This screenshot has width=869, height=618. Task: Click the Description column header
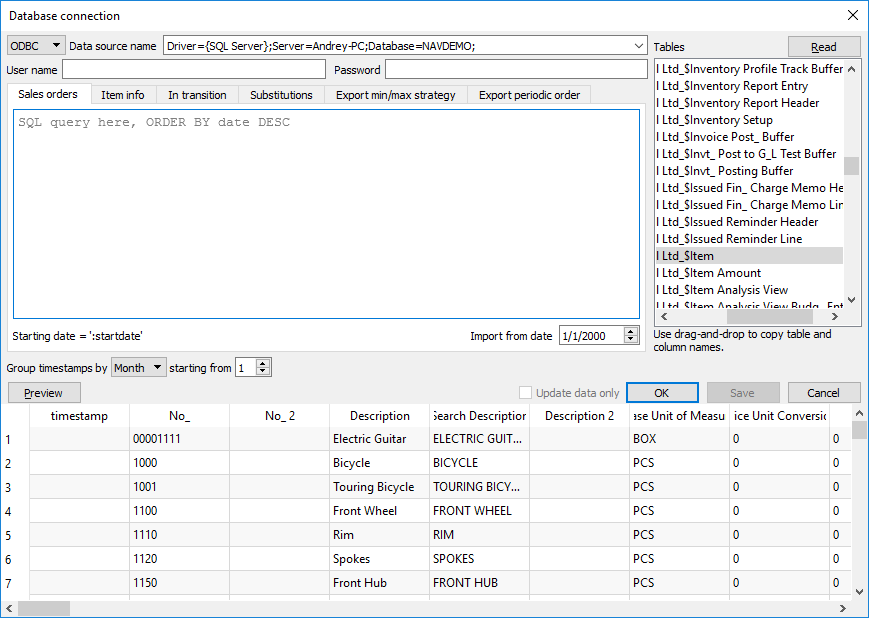tap(379, 416)
